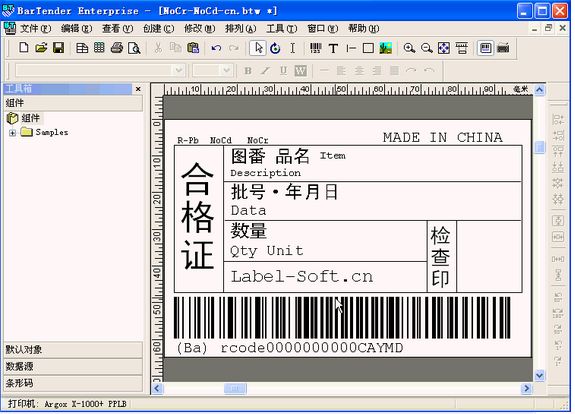
Task: Switch to the 条形码 toolbox section
Action: [73, 384]
